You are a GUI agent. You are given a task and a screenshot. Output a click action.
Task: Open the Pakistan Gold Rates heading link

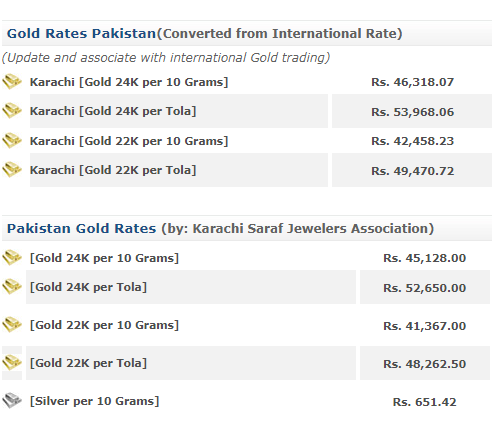pos(81,228)
